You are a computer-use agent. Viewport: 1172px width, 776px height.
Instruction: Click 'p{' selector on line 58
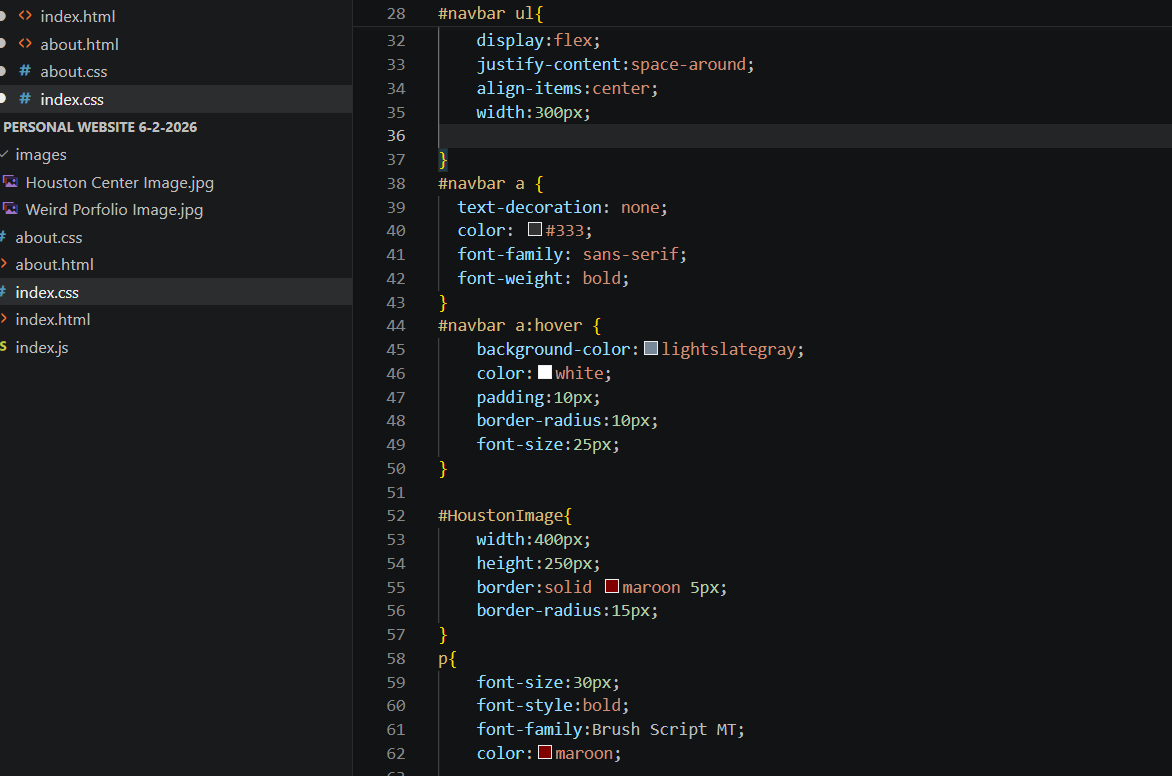(x=447, y=659)
